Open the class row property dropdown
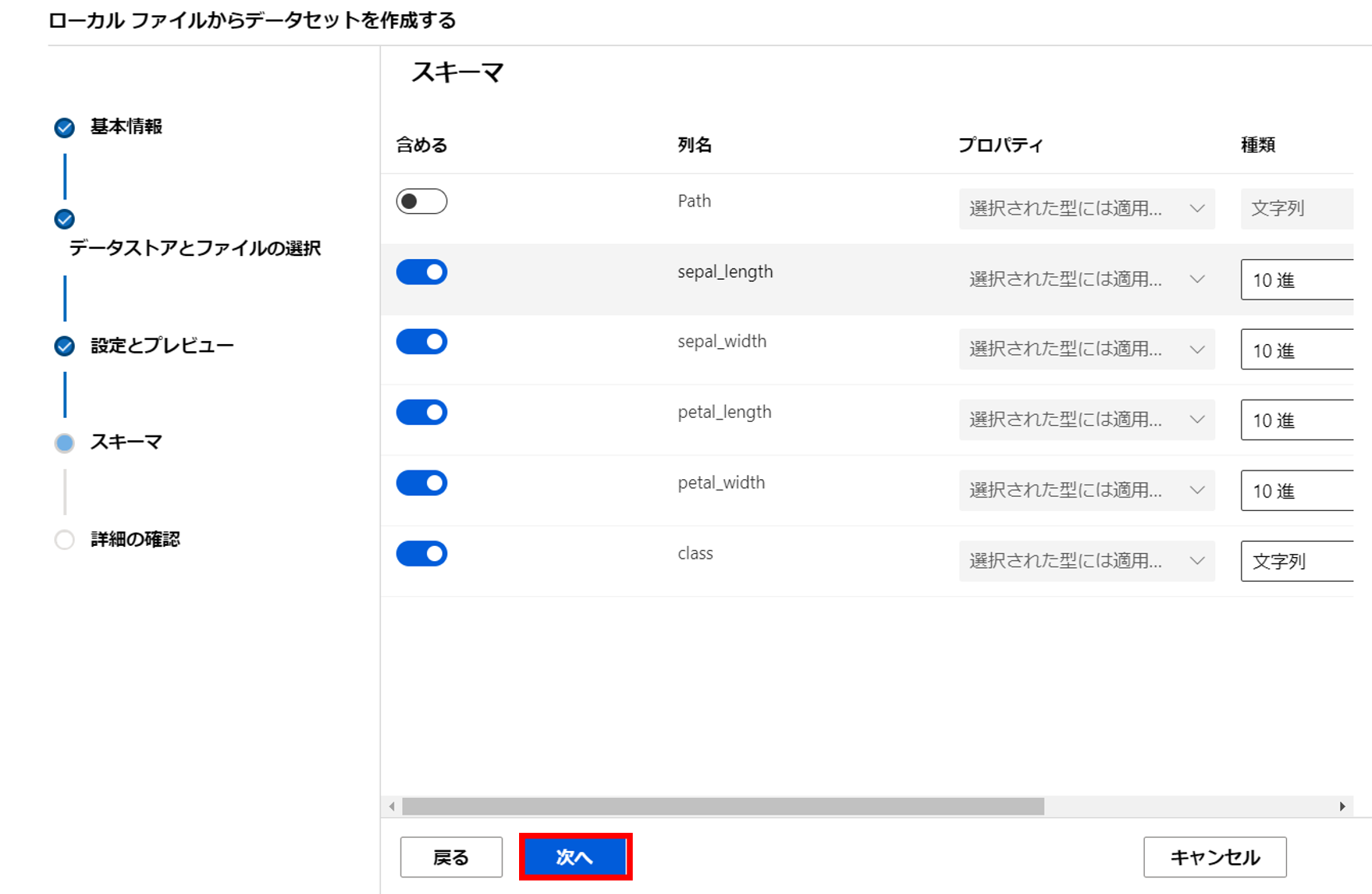Screen dimensions: 1372x894 (x=1086, y=561)
